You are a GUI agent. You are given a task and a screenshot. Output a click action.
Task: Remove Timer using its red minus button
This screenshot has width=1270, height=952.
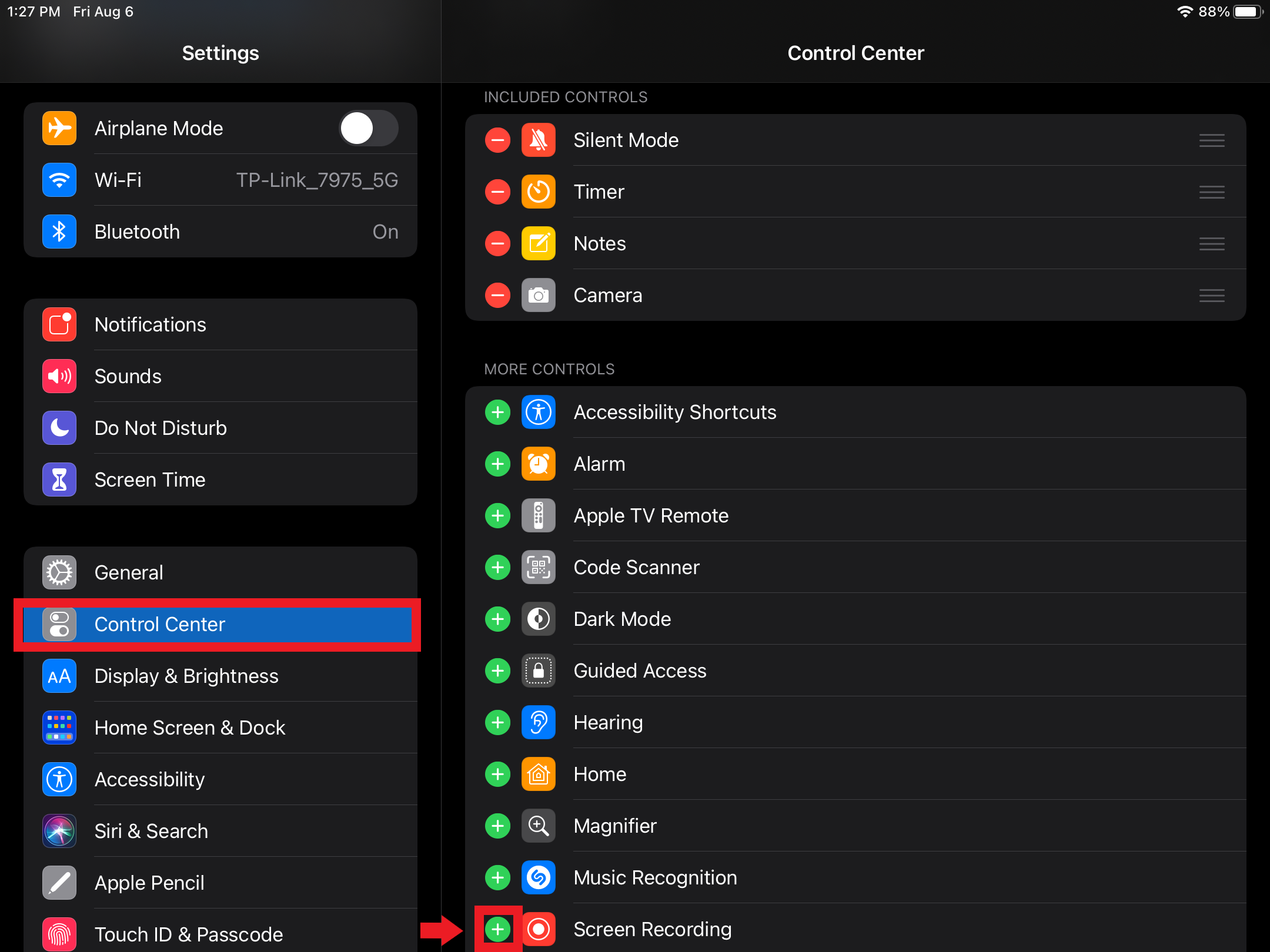[x=497, y=192]
